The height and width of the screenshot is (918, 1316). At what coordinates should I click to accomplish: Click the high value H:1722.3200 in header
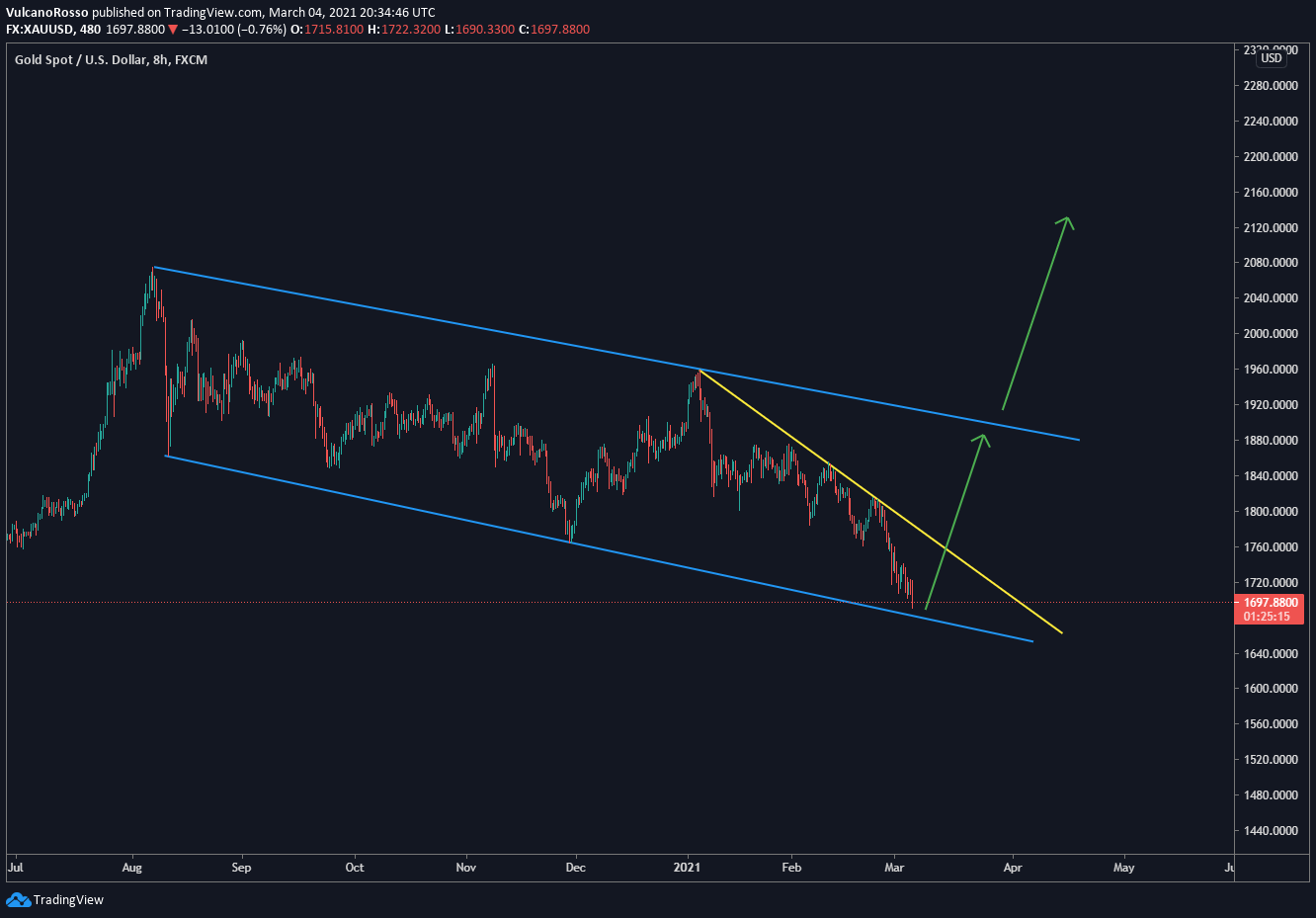point(403,30)
